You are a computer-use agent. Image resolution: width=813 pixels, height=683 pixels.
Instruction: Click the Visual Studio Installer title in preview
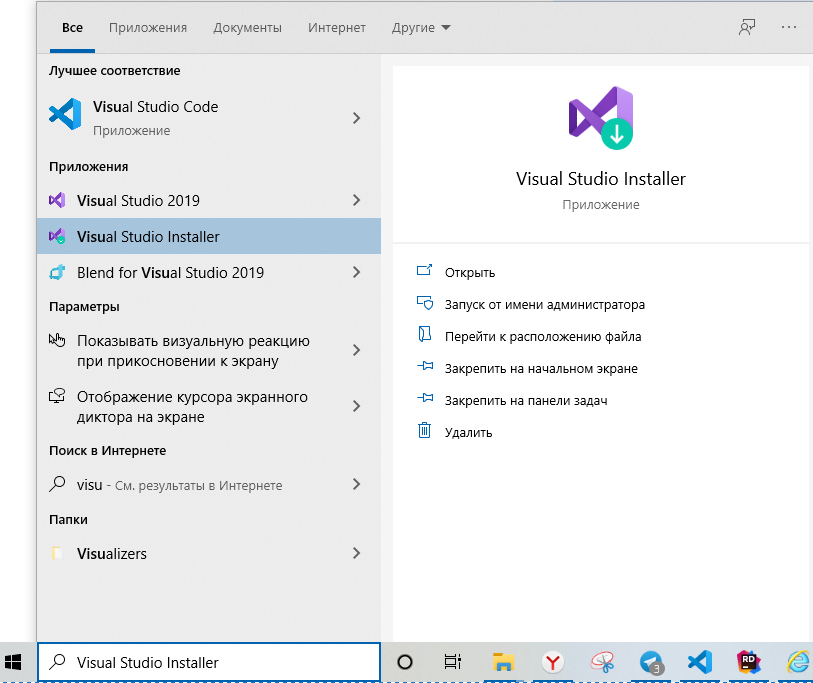tap(600, 179)
